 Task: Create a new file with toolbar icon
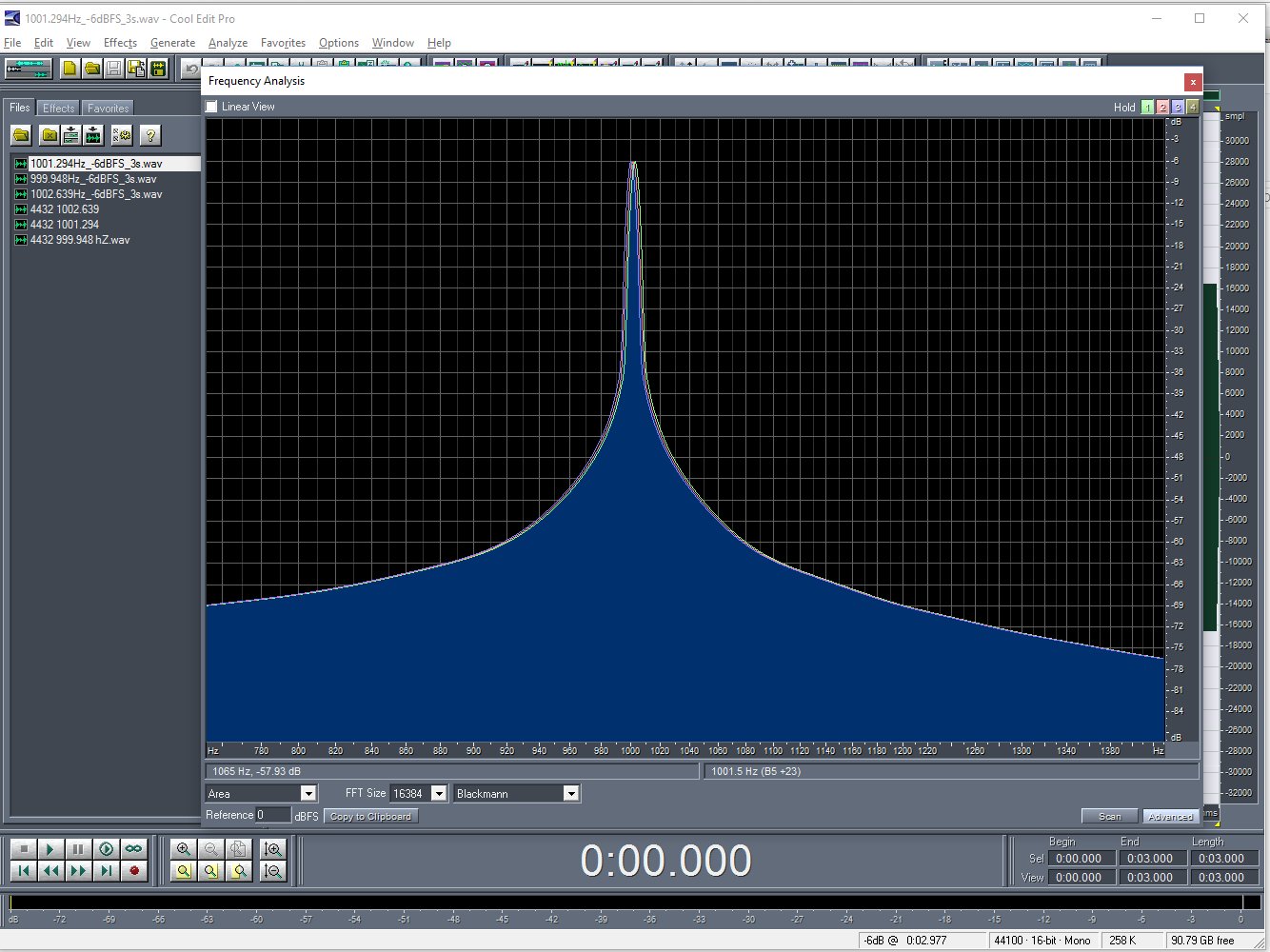point(69,69)
